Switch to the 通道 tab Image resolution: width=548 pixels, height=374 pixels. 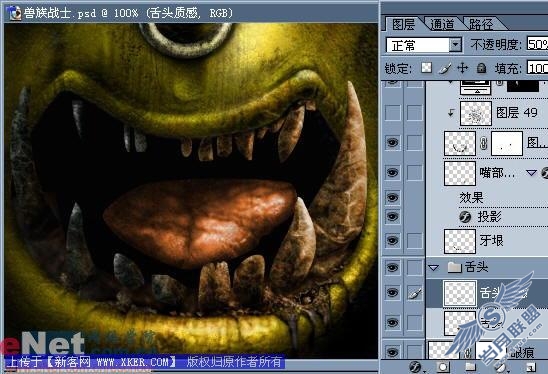(442, 24)
